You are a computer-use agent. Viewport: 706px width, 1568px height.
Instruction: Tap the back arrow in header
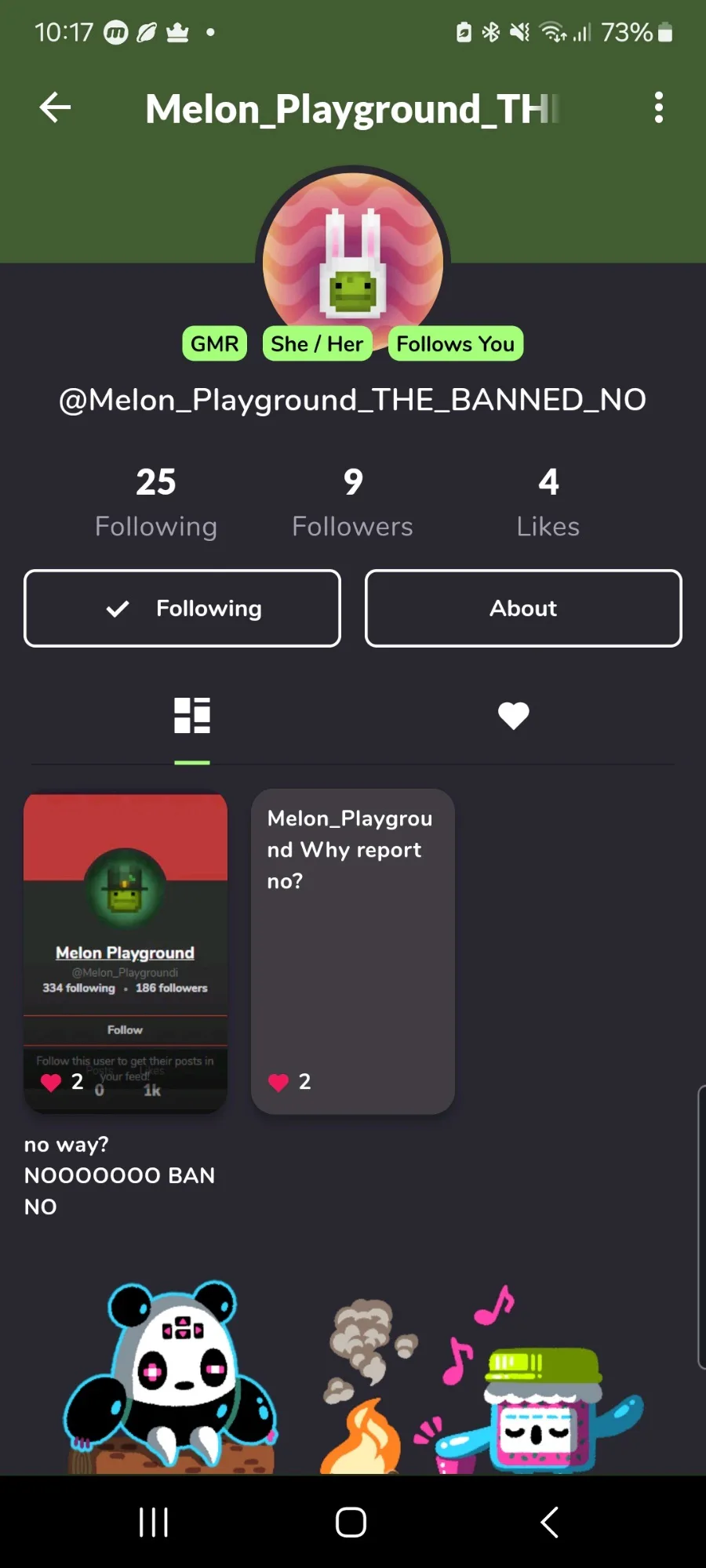point(55,107)
